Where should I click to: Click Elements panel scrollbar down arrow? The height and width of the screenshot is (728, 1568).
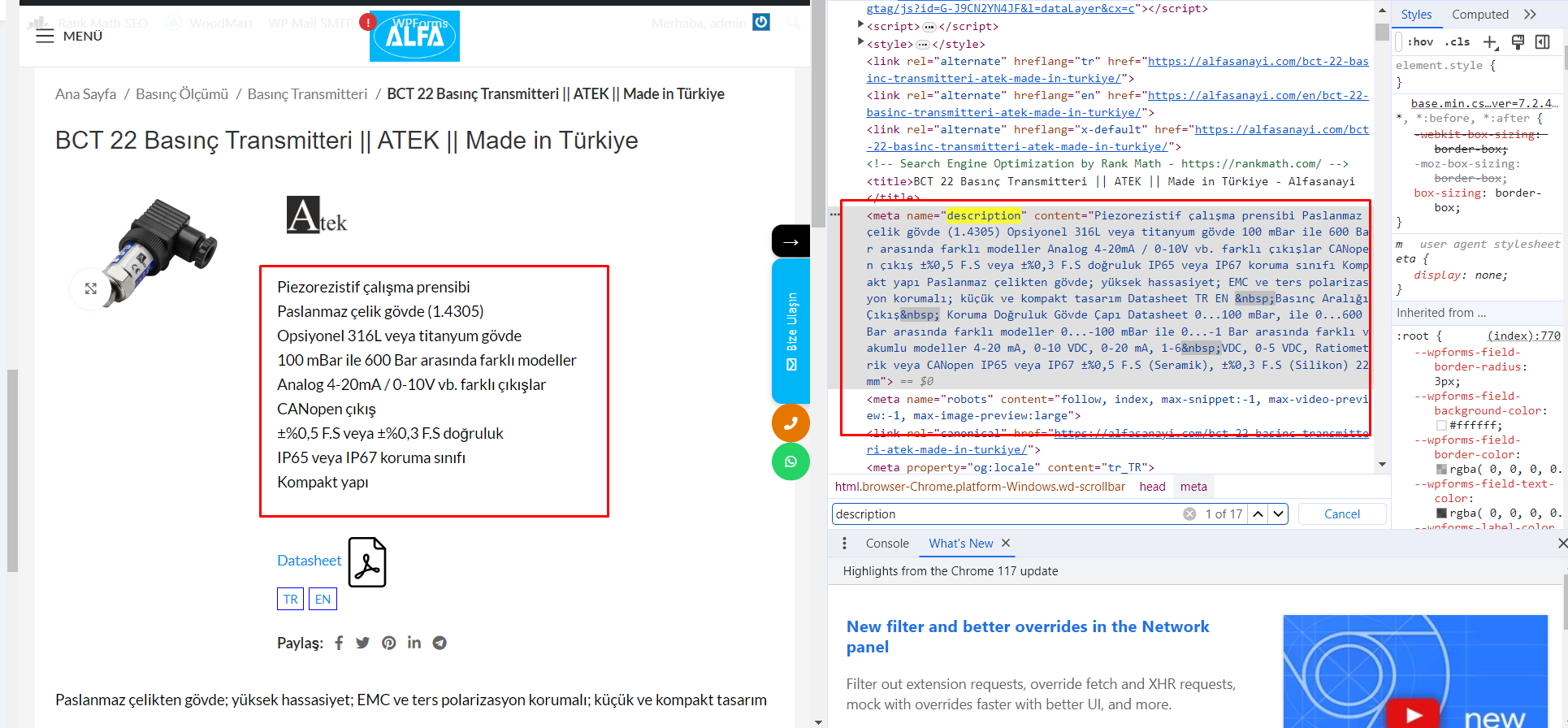pyautogui.click(x=1382, y=465)
